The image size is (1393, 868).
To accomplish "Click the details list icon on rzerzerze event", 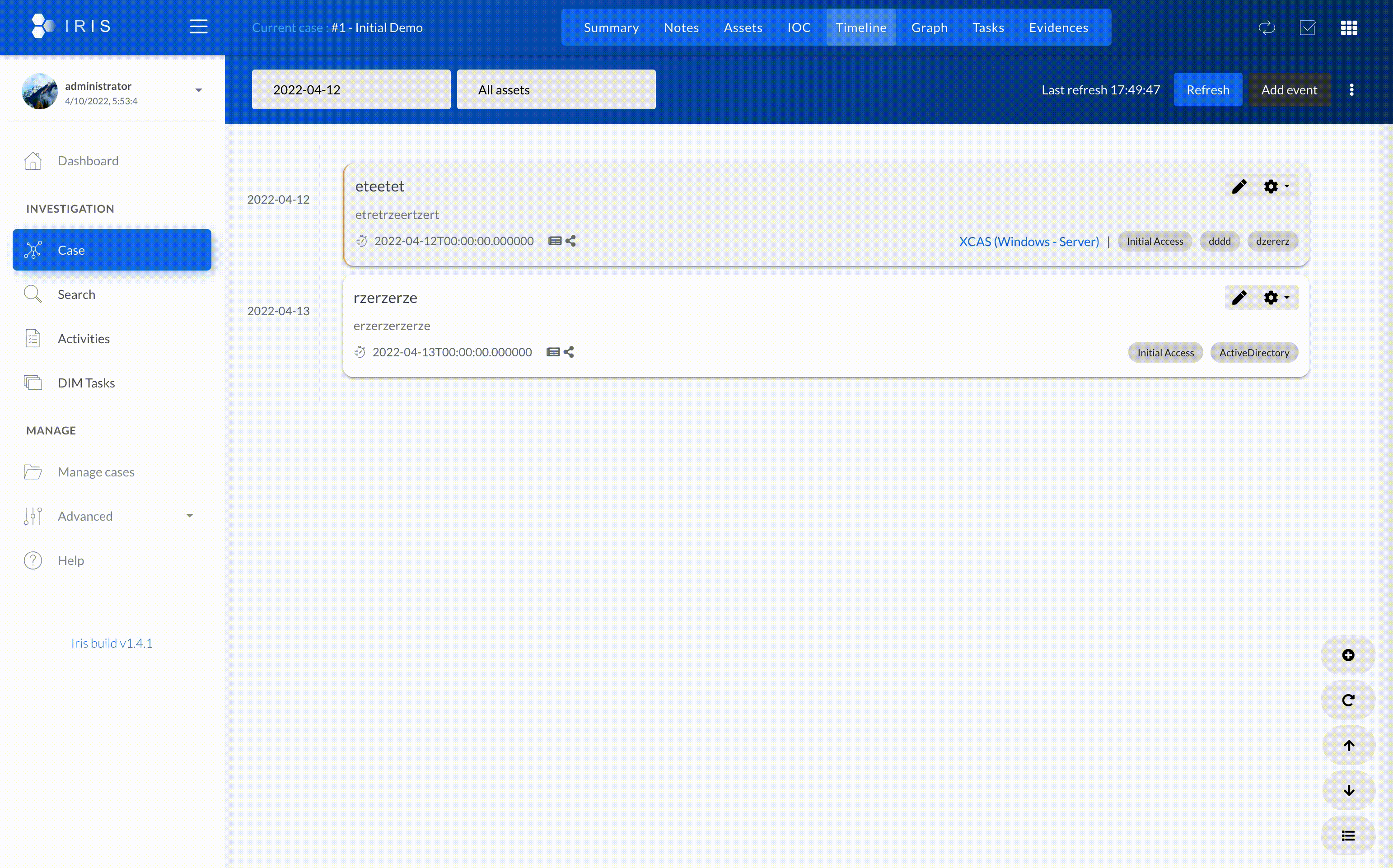I will [x=552, y=352].
